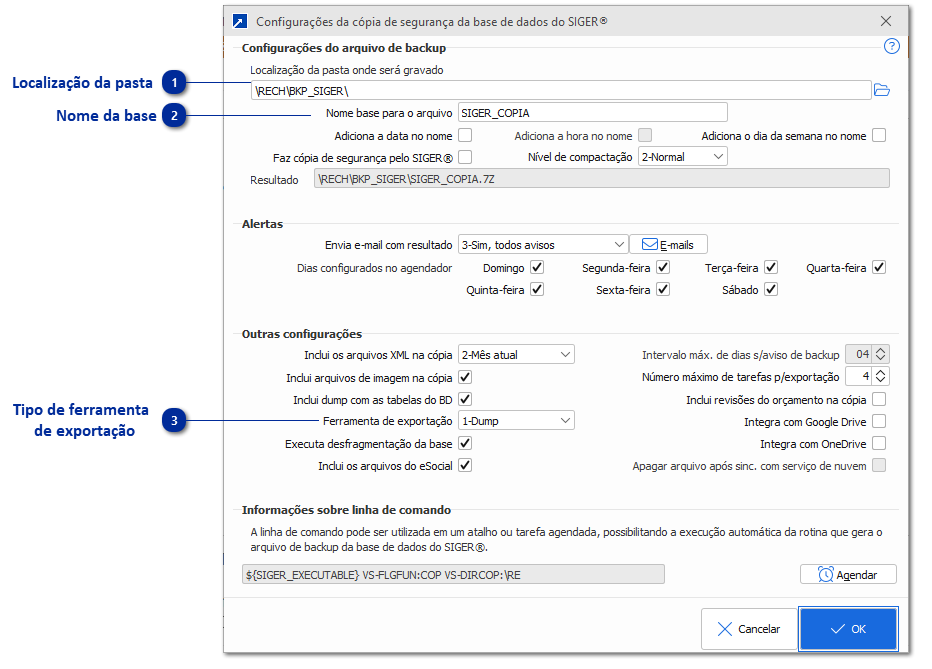
Task: Click the 'Nome base para o arquivo' field
Action: tap(592, 113)
